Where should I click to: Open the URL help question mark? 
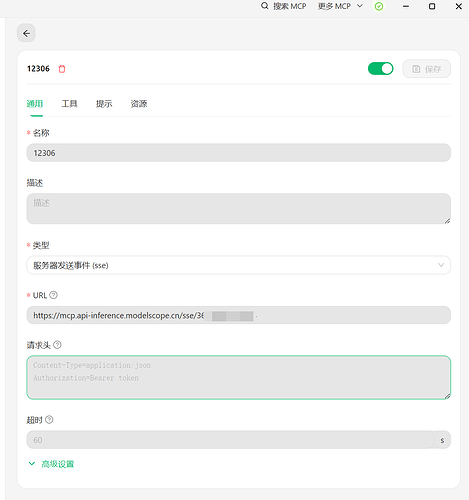click(53, 295)
